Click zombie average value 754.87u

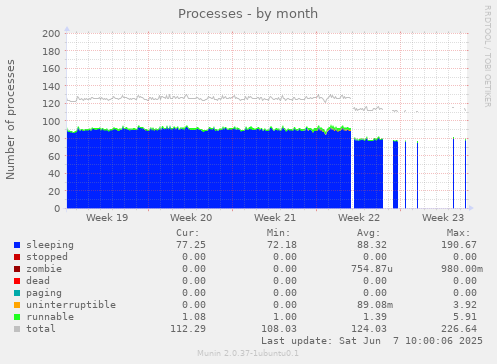372,269
